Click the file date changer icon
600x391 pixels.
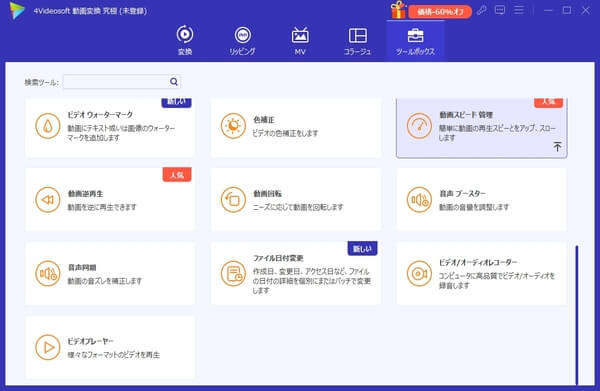233,274
